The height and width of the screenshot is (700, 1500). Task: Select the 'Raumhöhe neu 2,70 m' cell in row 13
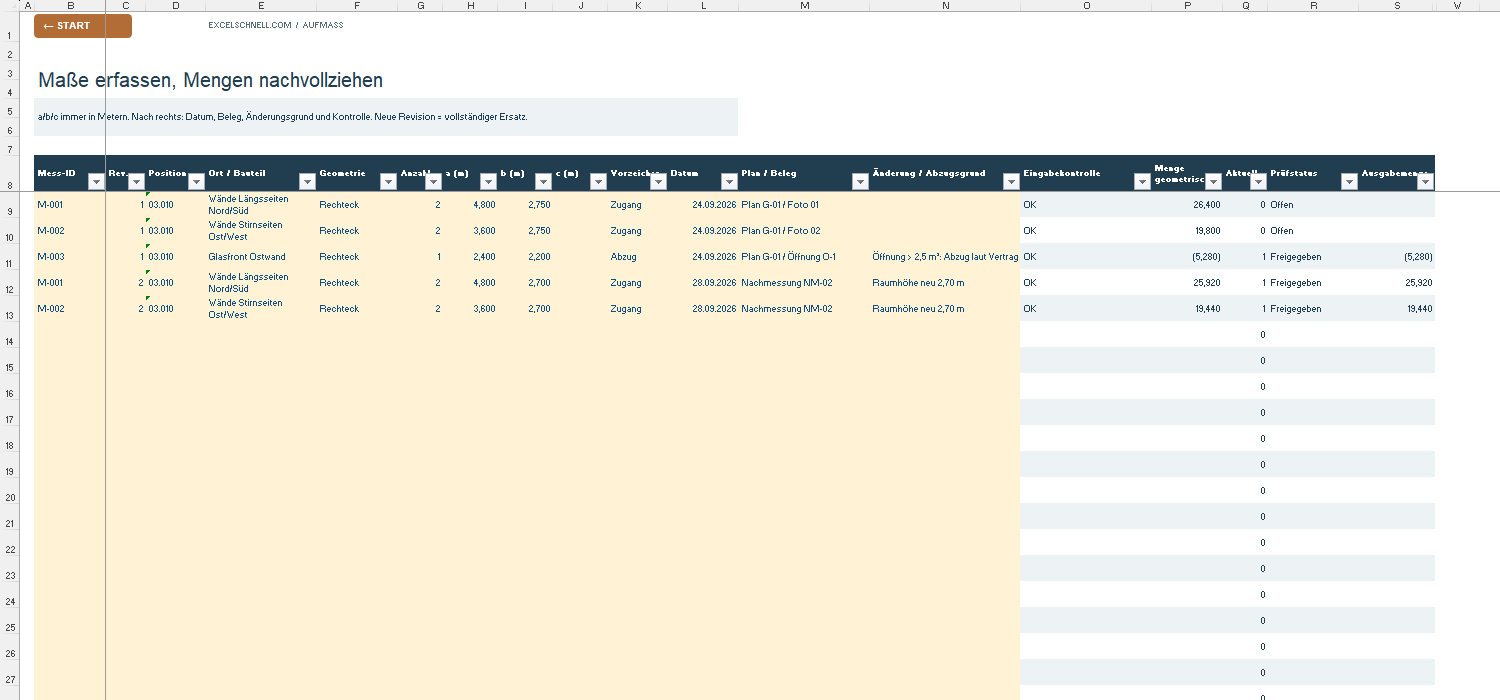945,309
